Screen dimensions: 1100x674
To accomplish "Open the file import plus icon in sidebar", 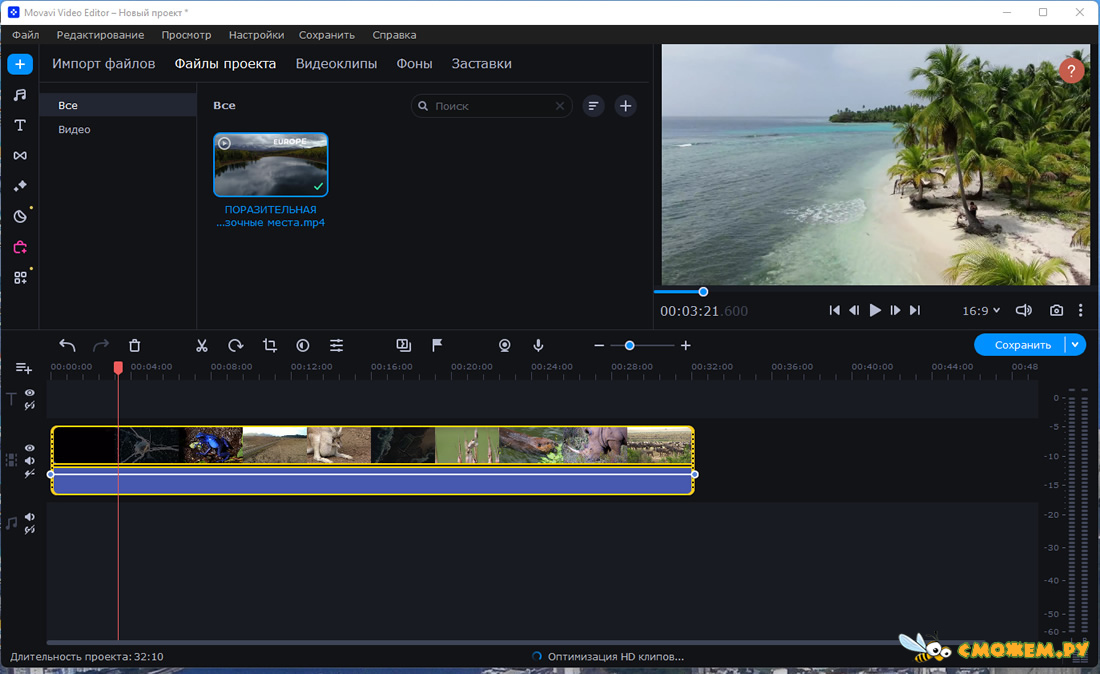I will tap(20, 65).
